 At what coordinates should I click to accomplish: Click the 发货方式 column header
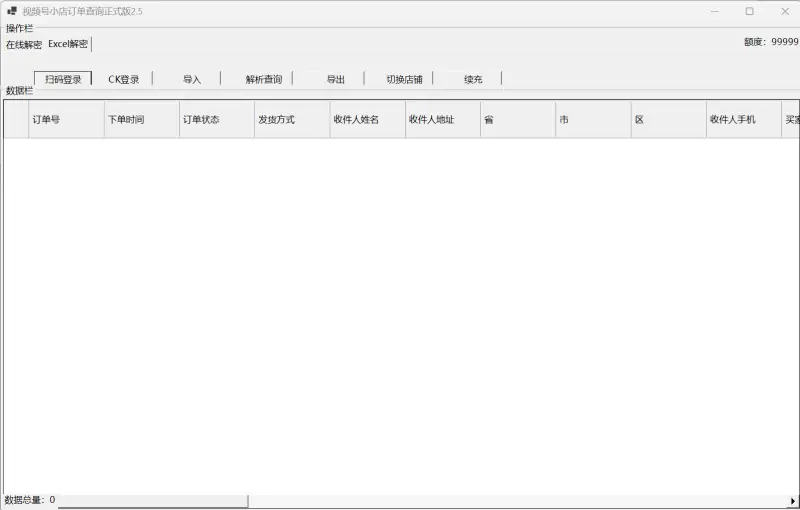click(291, 119)
